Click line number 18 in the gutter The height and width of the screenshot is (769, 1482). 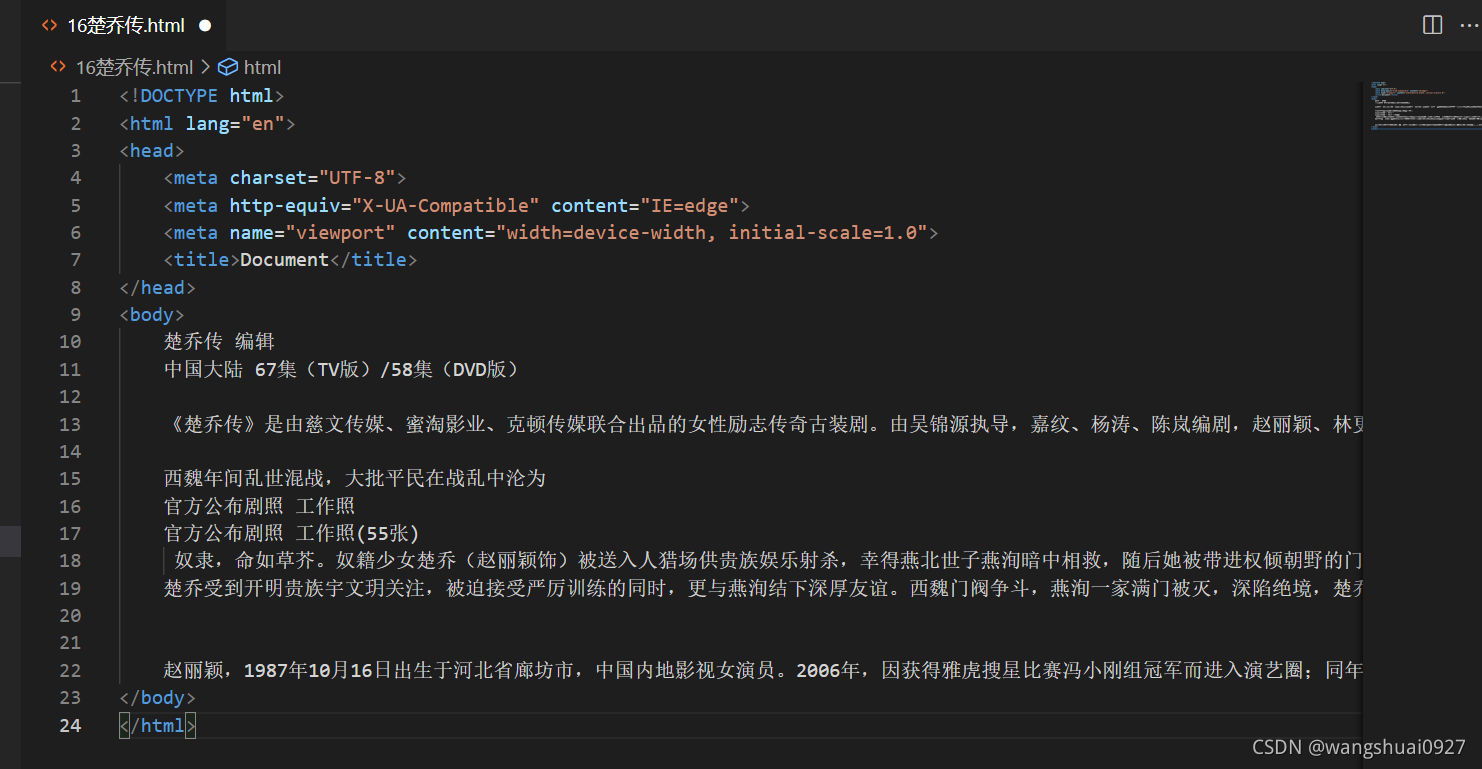click(x=70, y=560)
